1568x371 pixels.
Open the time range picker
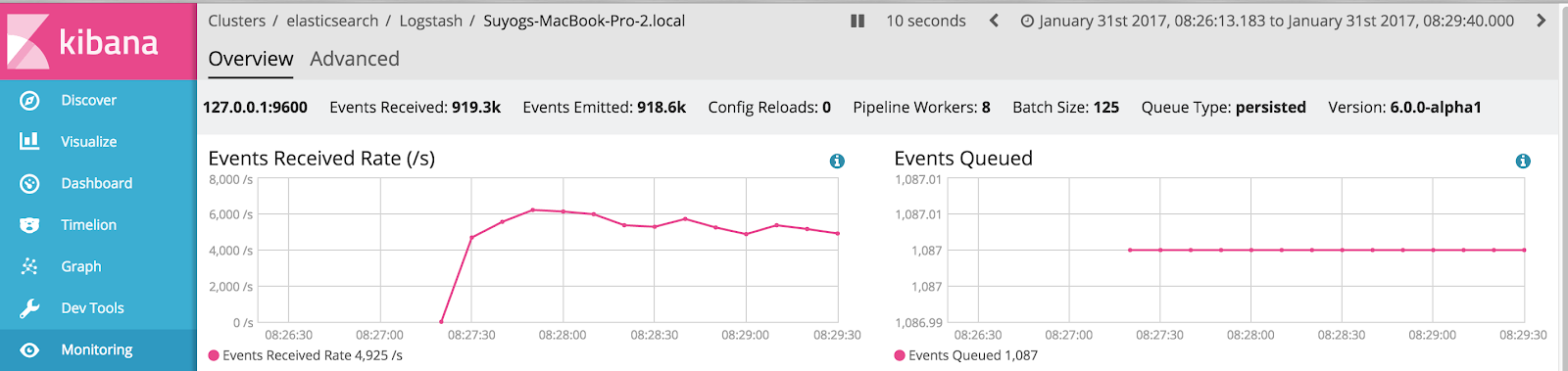click(x=1267, y=21)
